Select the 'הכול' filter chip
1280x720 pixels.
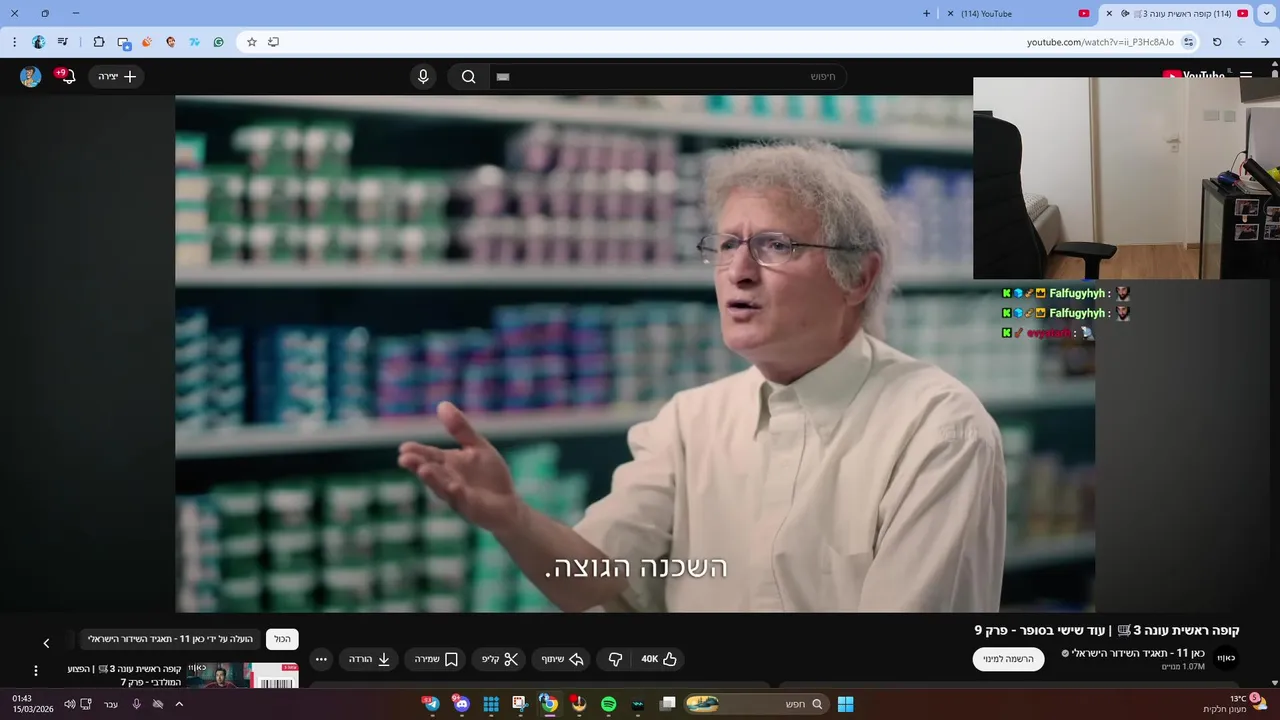[282, 639]
